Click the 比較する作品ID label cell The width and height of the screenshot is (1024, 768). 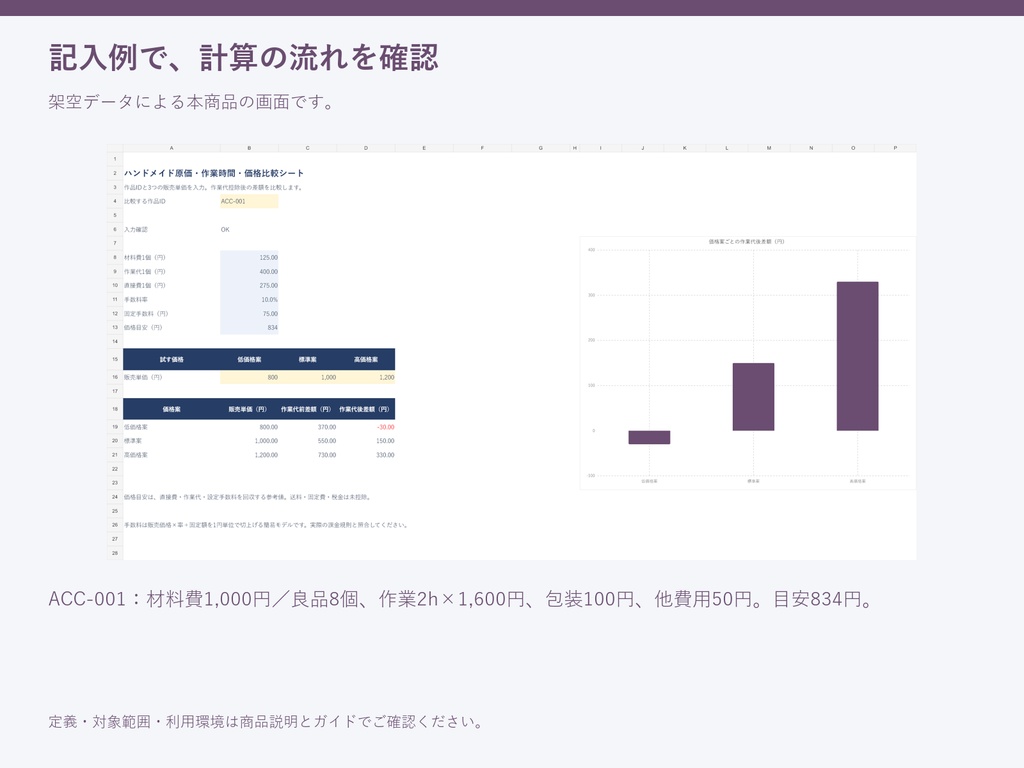[145, 201]
